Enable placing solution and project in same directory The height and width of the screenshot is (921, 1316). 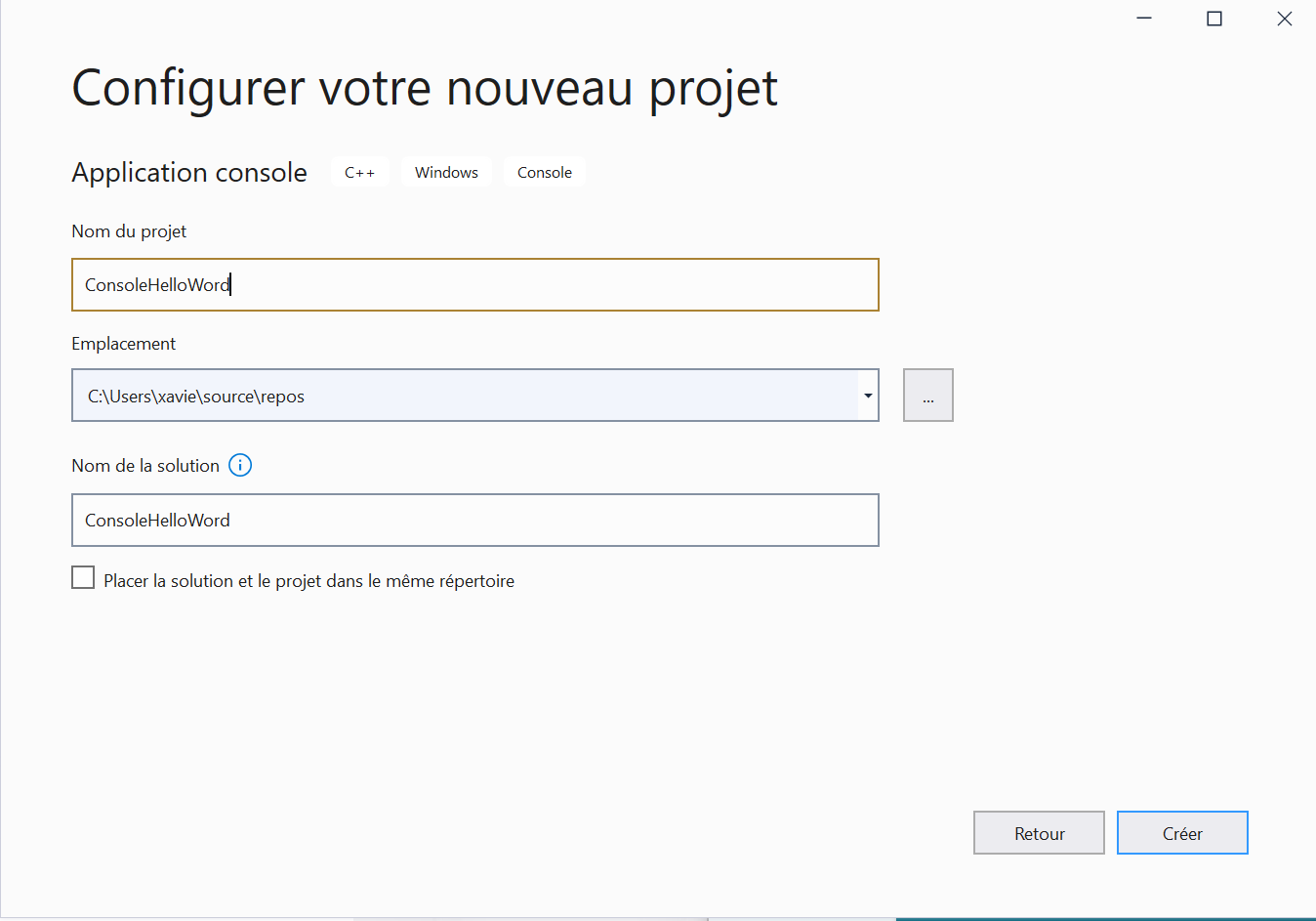click(84, 578)
